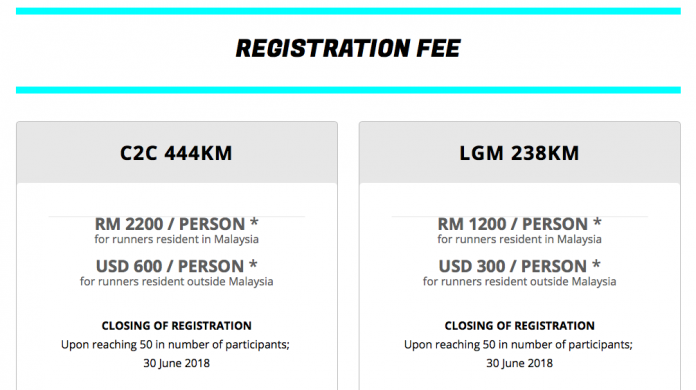Click the outside Malaysia note under USD 300
The height and width of the screenshot is (390, 696).
coord(519,282)
